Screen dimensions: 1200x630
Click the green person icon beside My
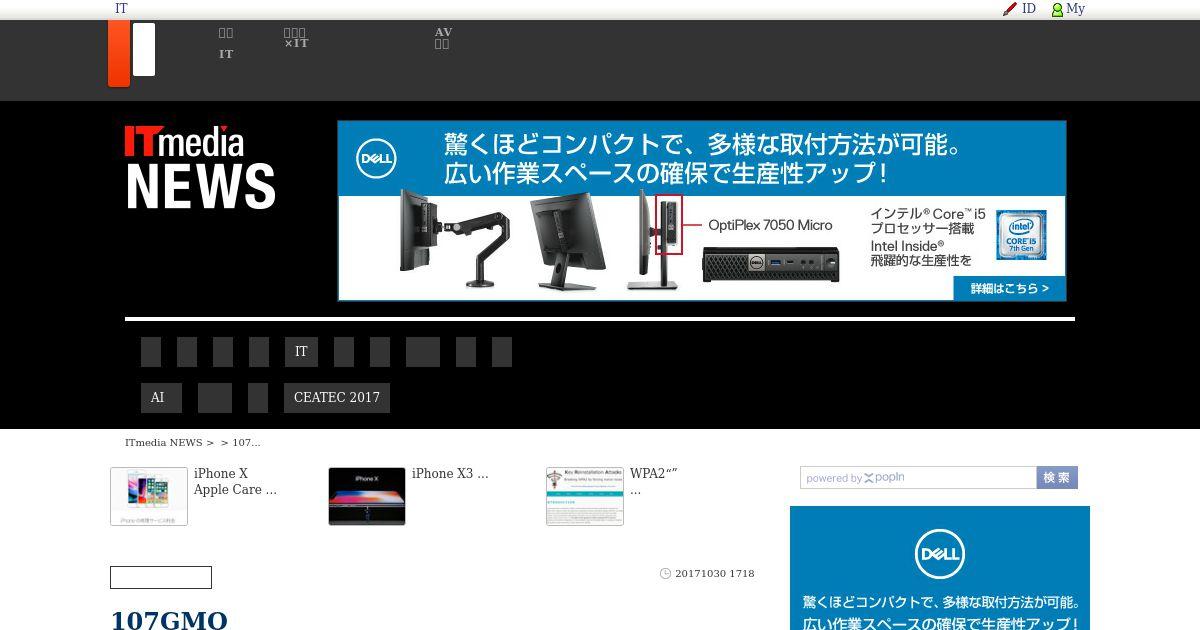click(x=1057, y=9)
